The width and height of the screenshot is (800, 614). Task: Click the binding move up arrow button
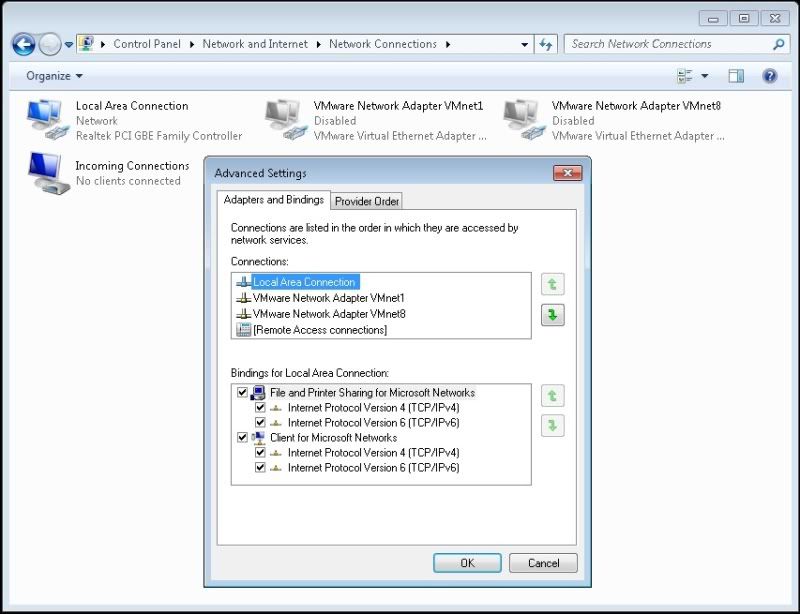pyautogui.click(x=553, y=395)
